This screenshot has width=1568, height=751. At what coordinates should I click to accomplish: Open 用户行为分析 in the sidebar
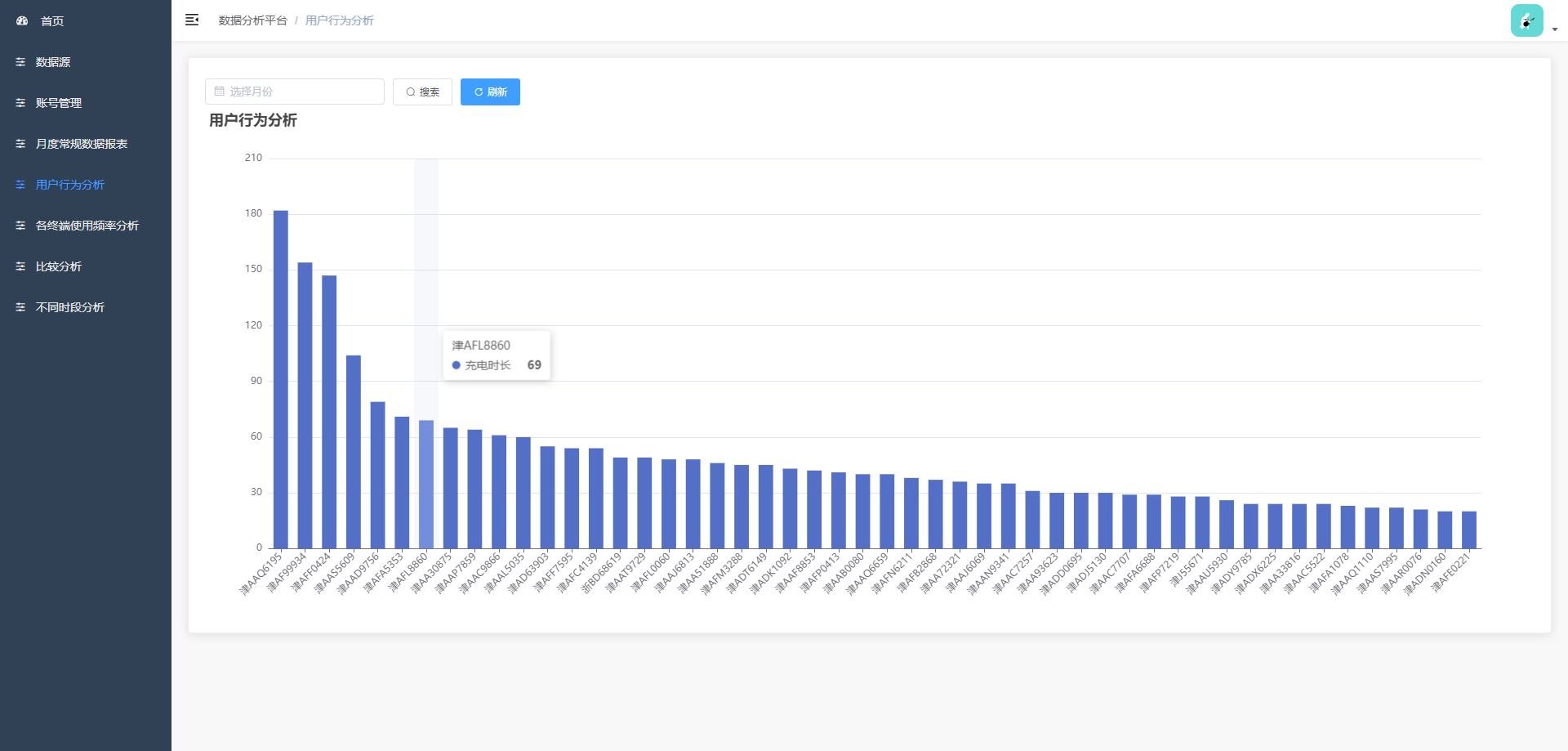(x=70, y=185)
